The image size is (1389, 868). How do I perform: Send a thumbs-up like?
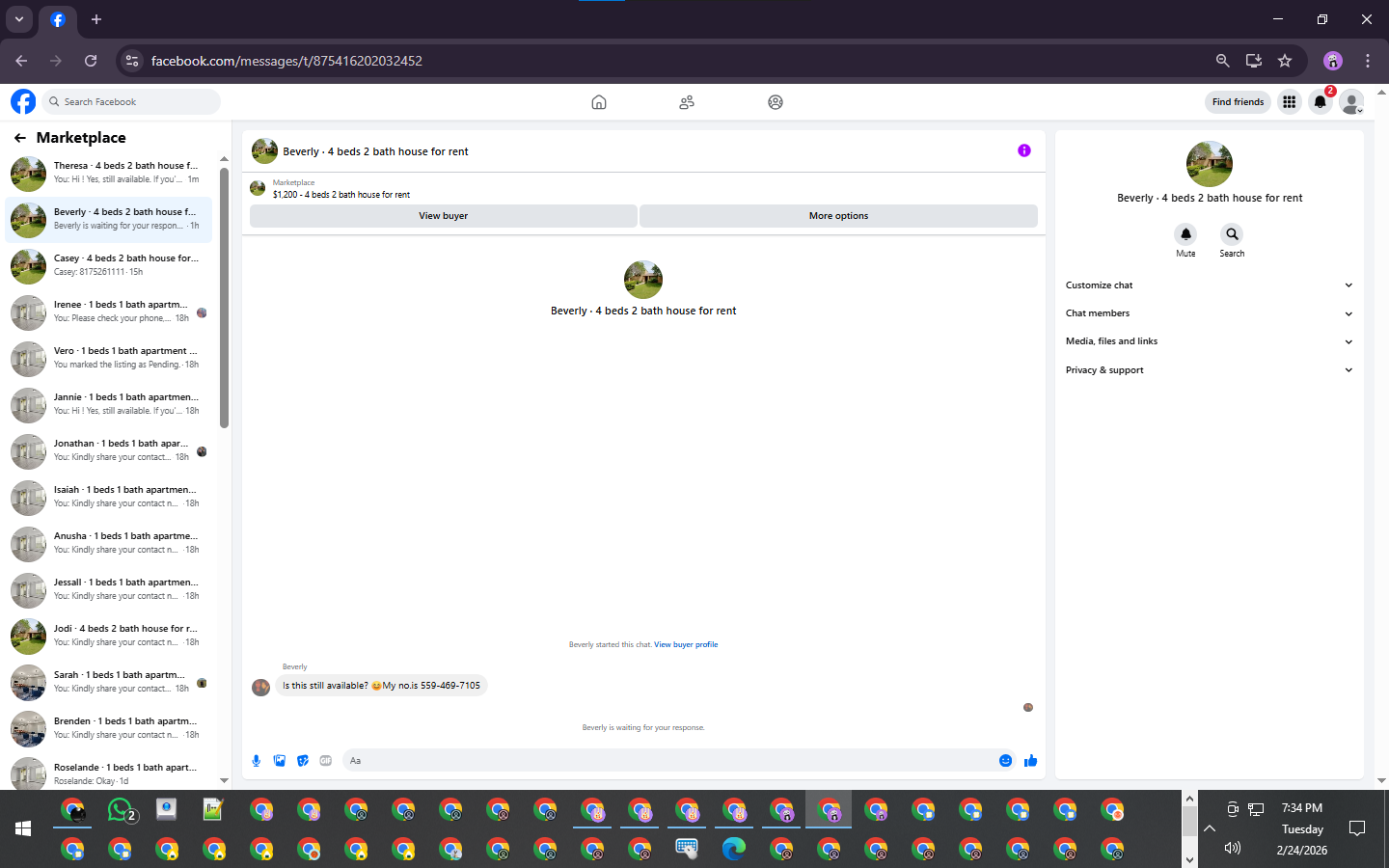coord(1030,761)
